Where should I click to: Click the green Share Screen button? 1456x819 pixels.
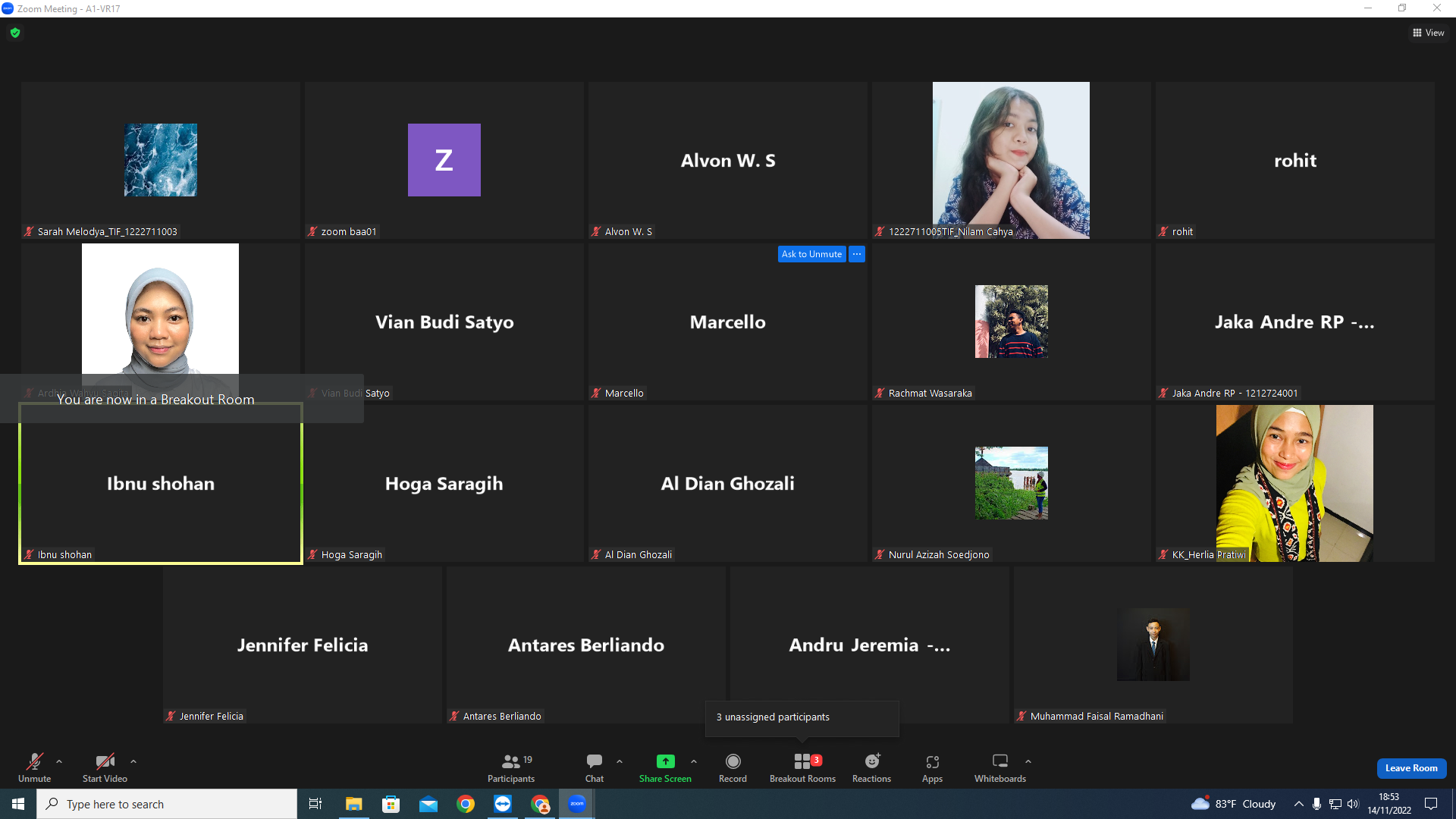[x=665, y=767]
